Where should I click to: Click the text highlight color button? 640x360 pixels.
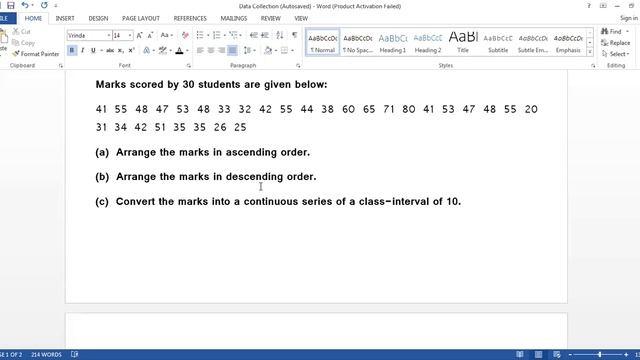click(163, 50)
